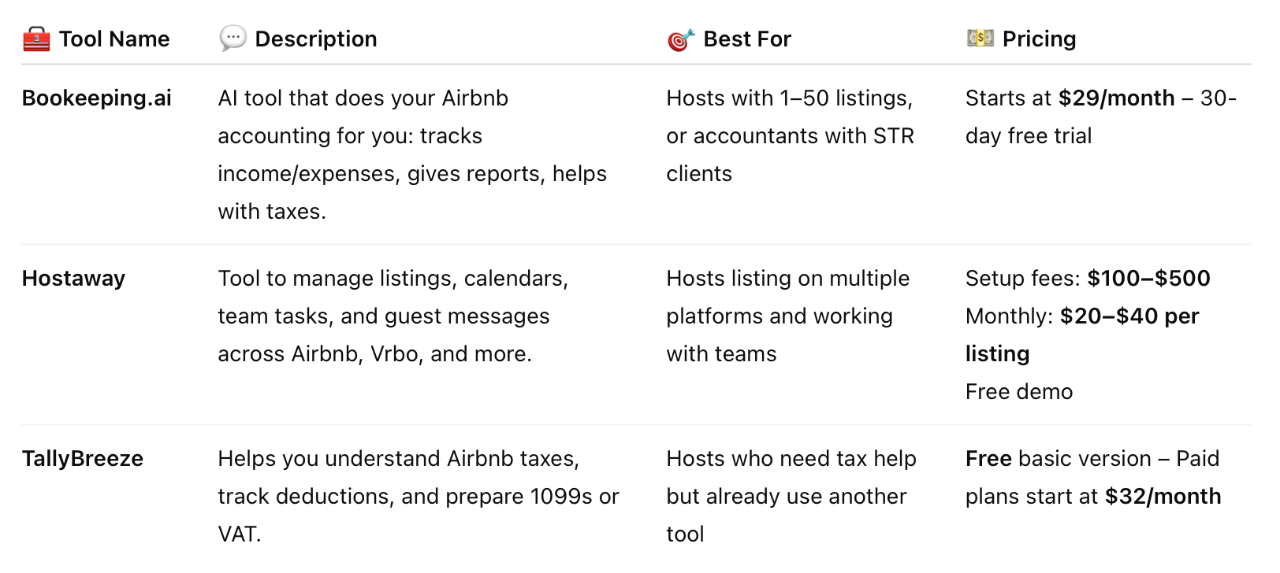Click the $20–$40 per listing price

pyautogui.click(x=1082, y=335)
